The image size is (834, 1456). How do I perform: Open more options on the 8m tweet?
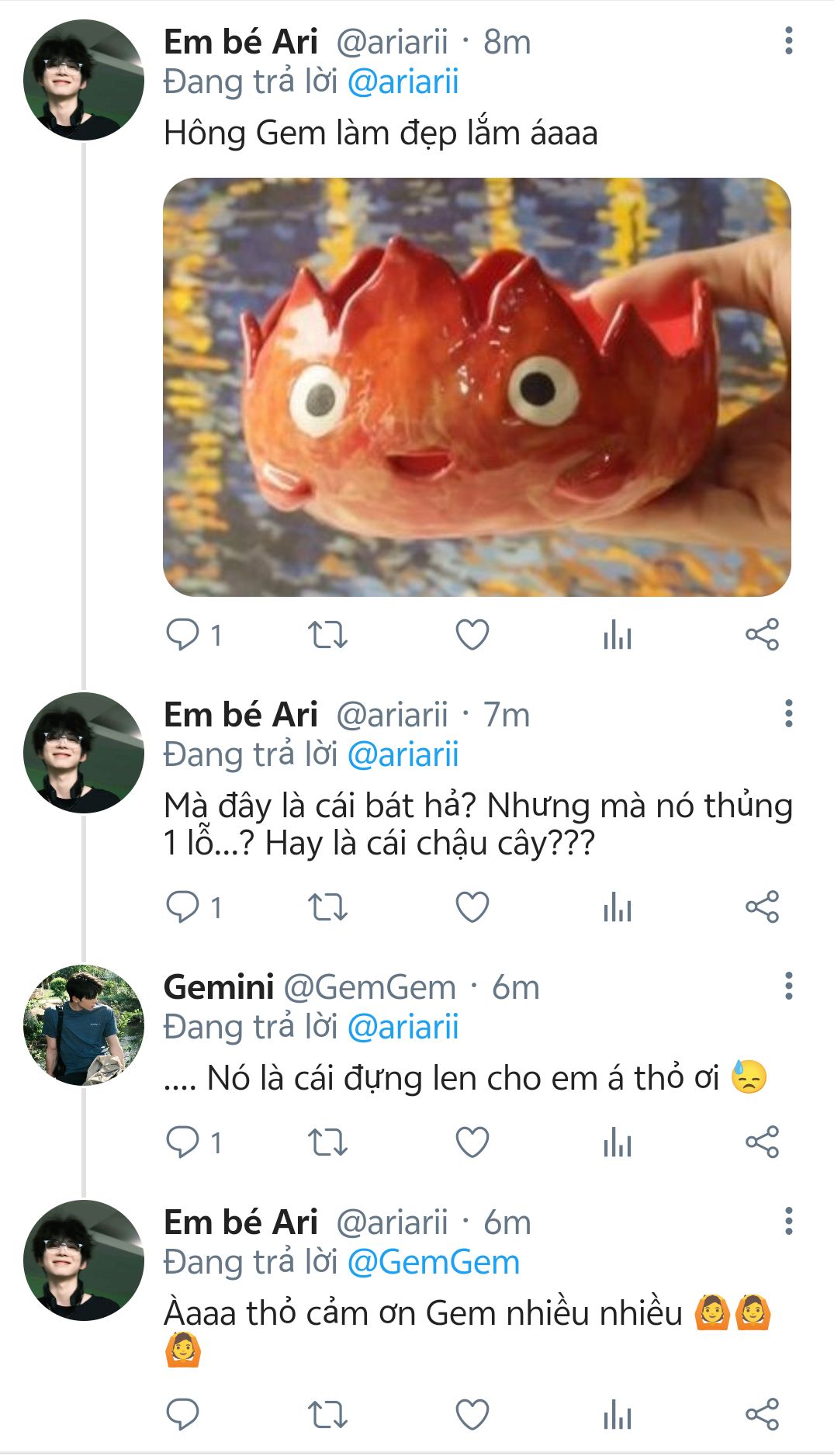point(788,41)
